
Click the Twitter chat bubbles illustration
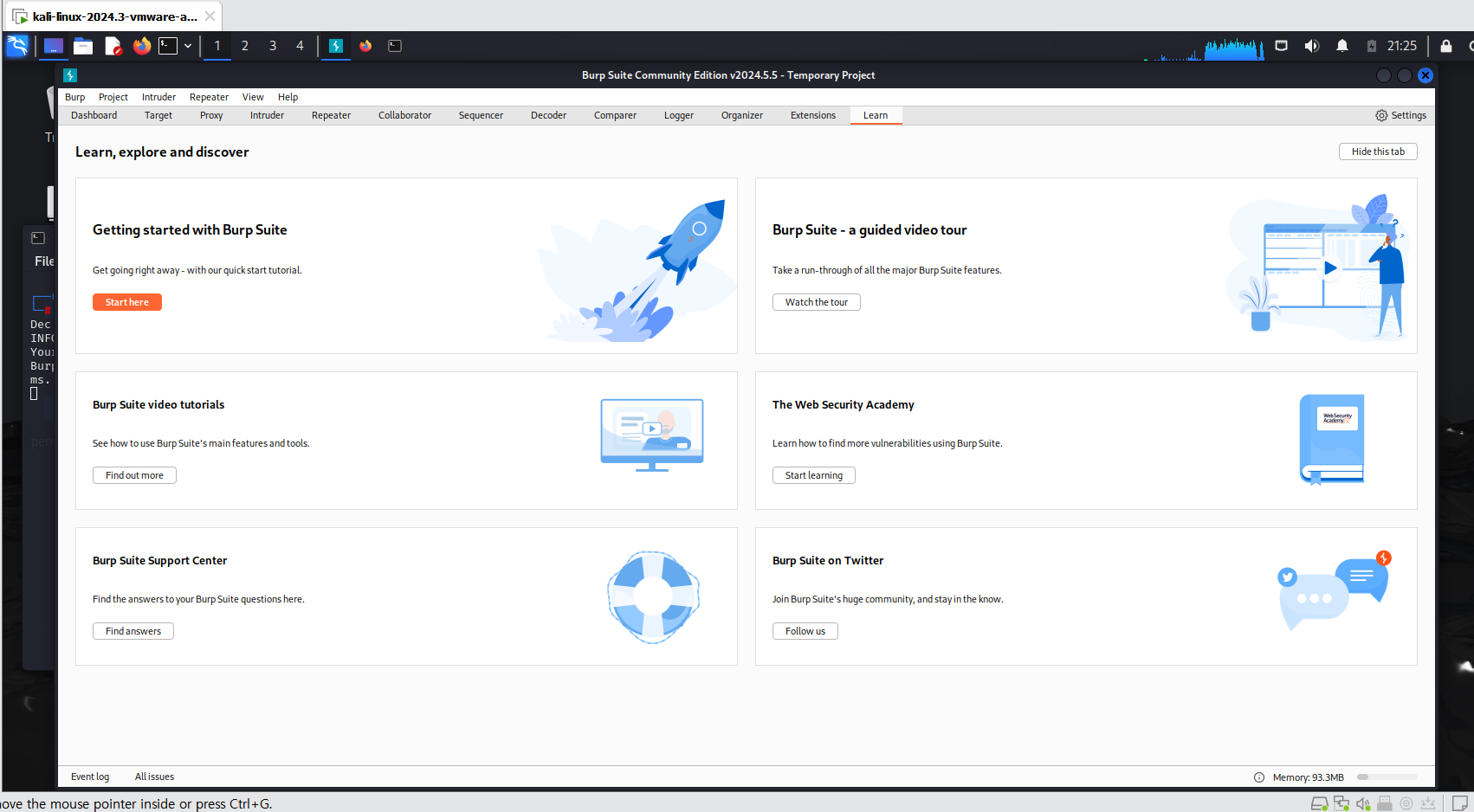(x=1335, y=590)
